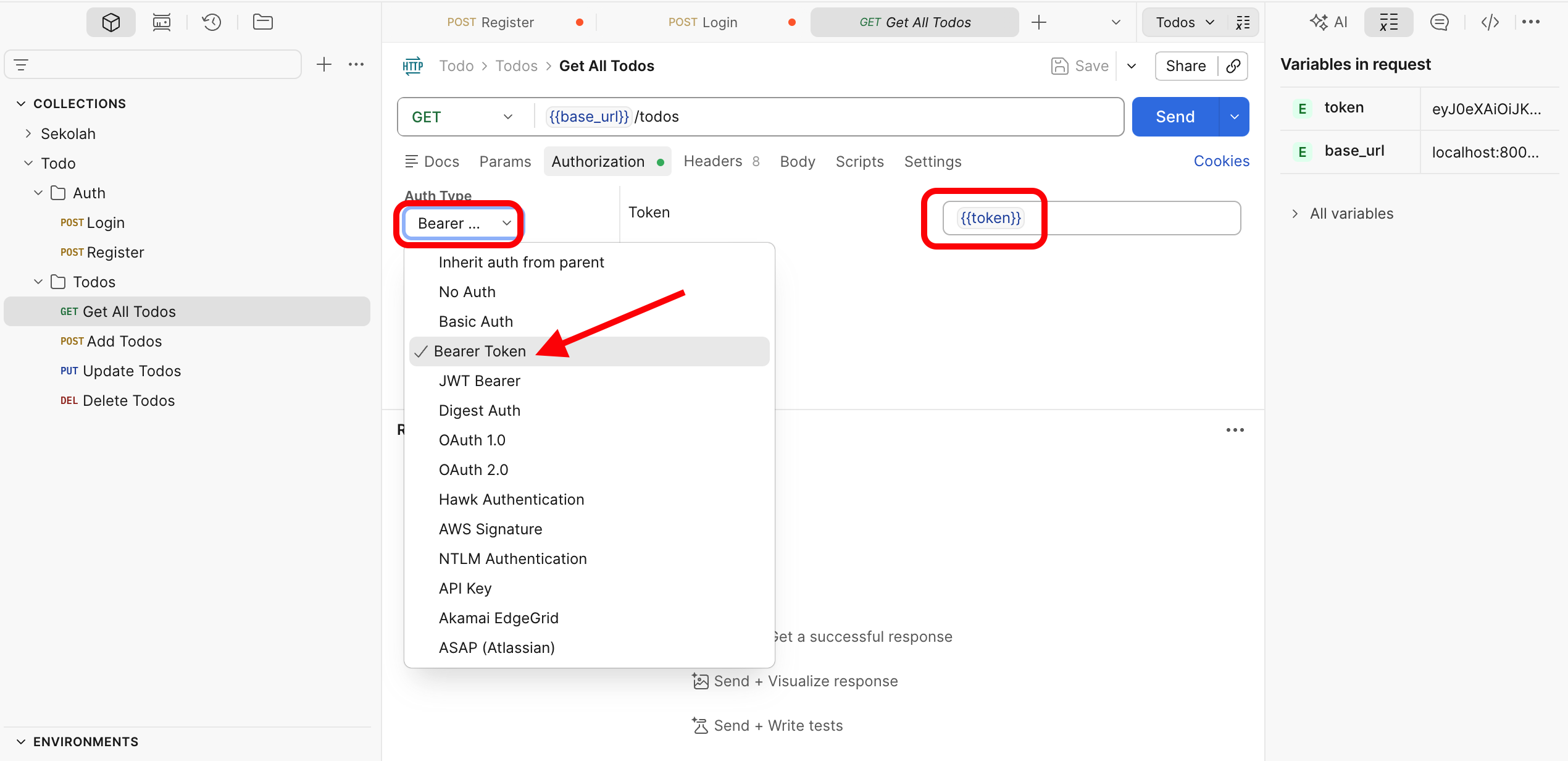1568x761 pixels.
Task: Open the tabs overflow dropdown chevron
Action: click(x=1116, y=22)
